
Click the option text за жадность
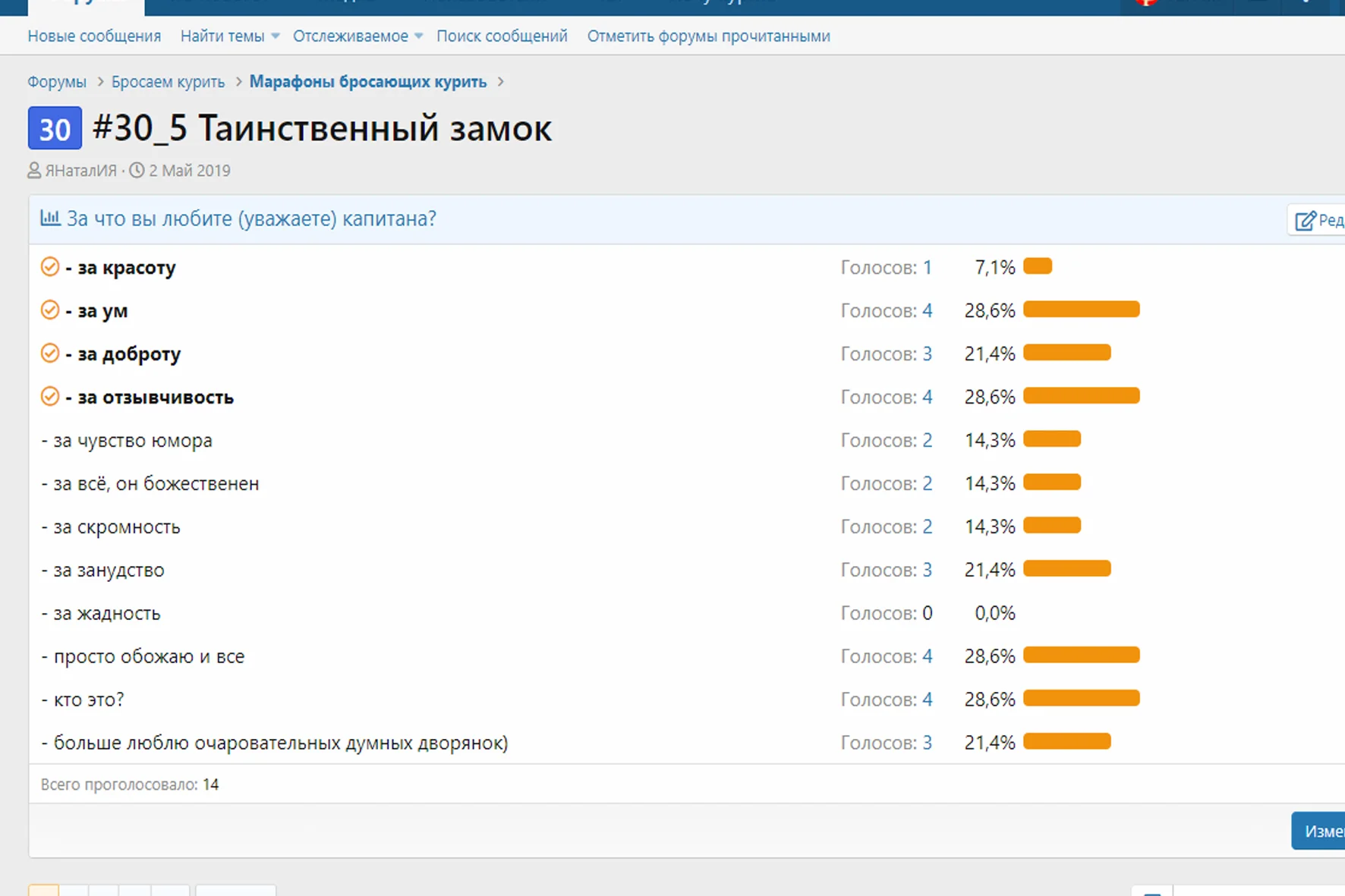(101, 614)
